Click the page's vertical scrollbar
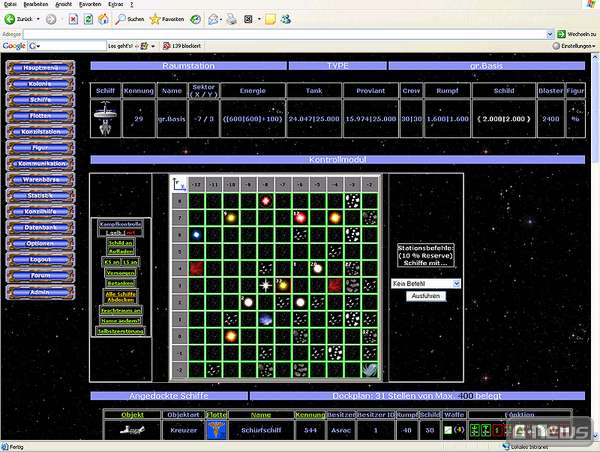 pos(595,247)
